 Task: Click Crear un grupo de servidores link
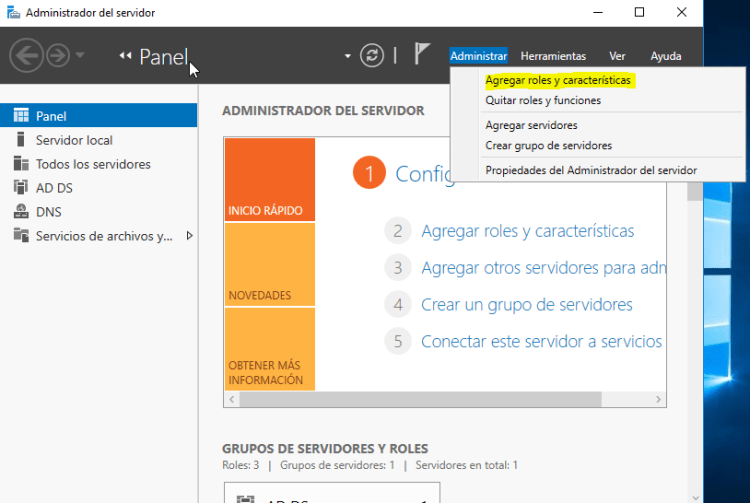click(x=526, y=304)
